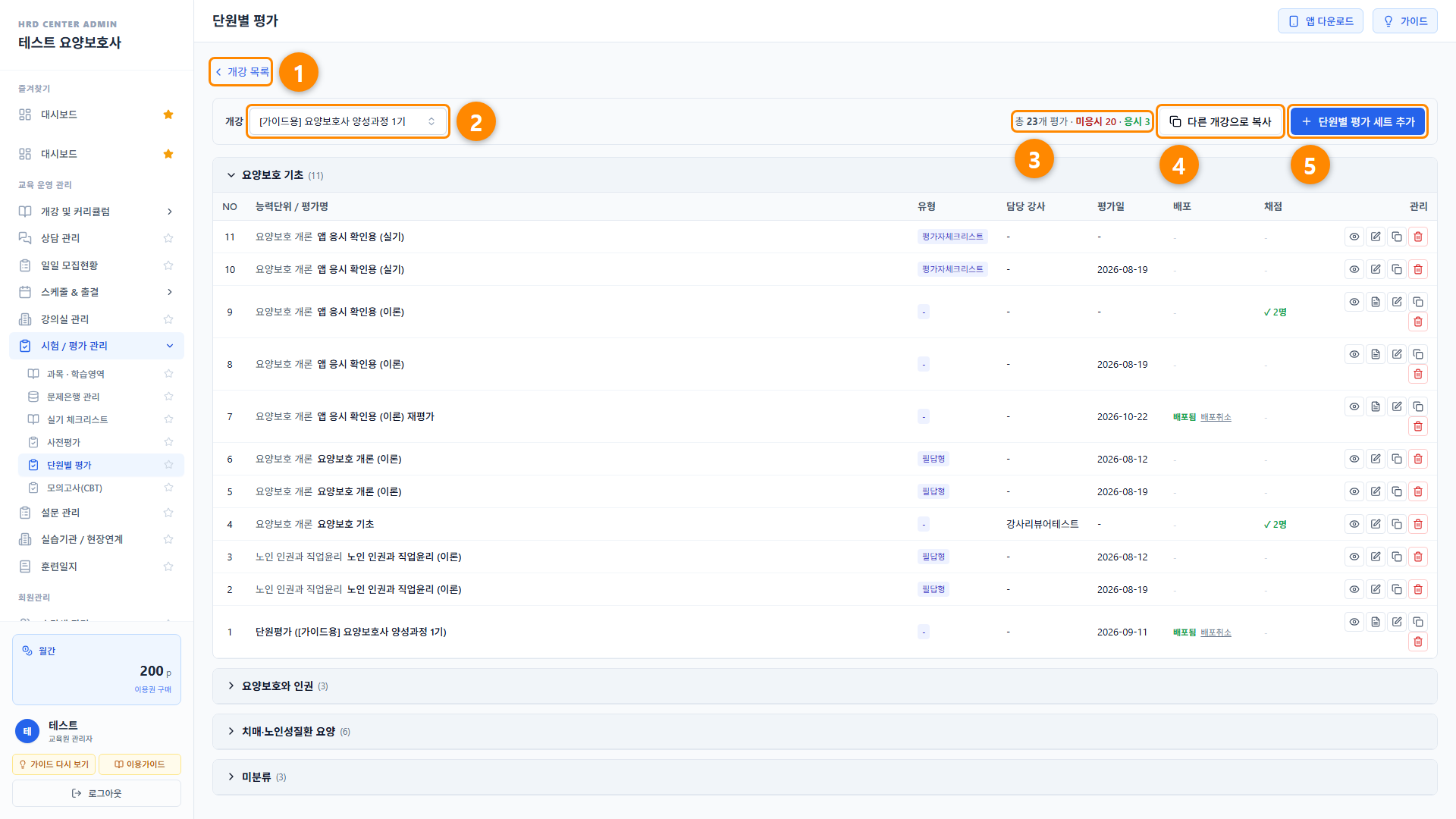Toggle favorite star for 단원별 평가
The image size is (1456, 819).
168,465
